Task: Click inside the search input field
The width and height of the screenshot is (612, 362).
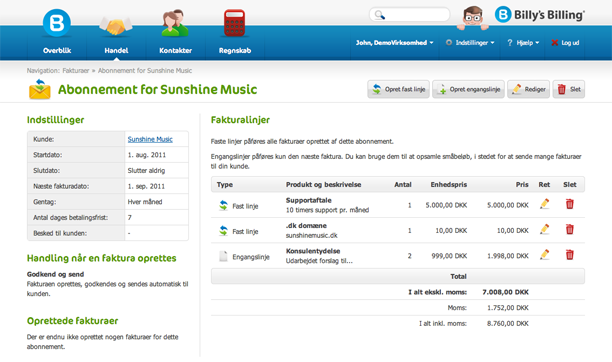Action: (x=410, y=15)
